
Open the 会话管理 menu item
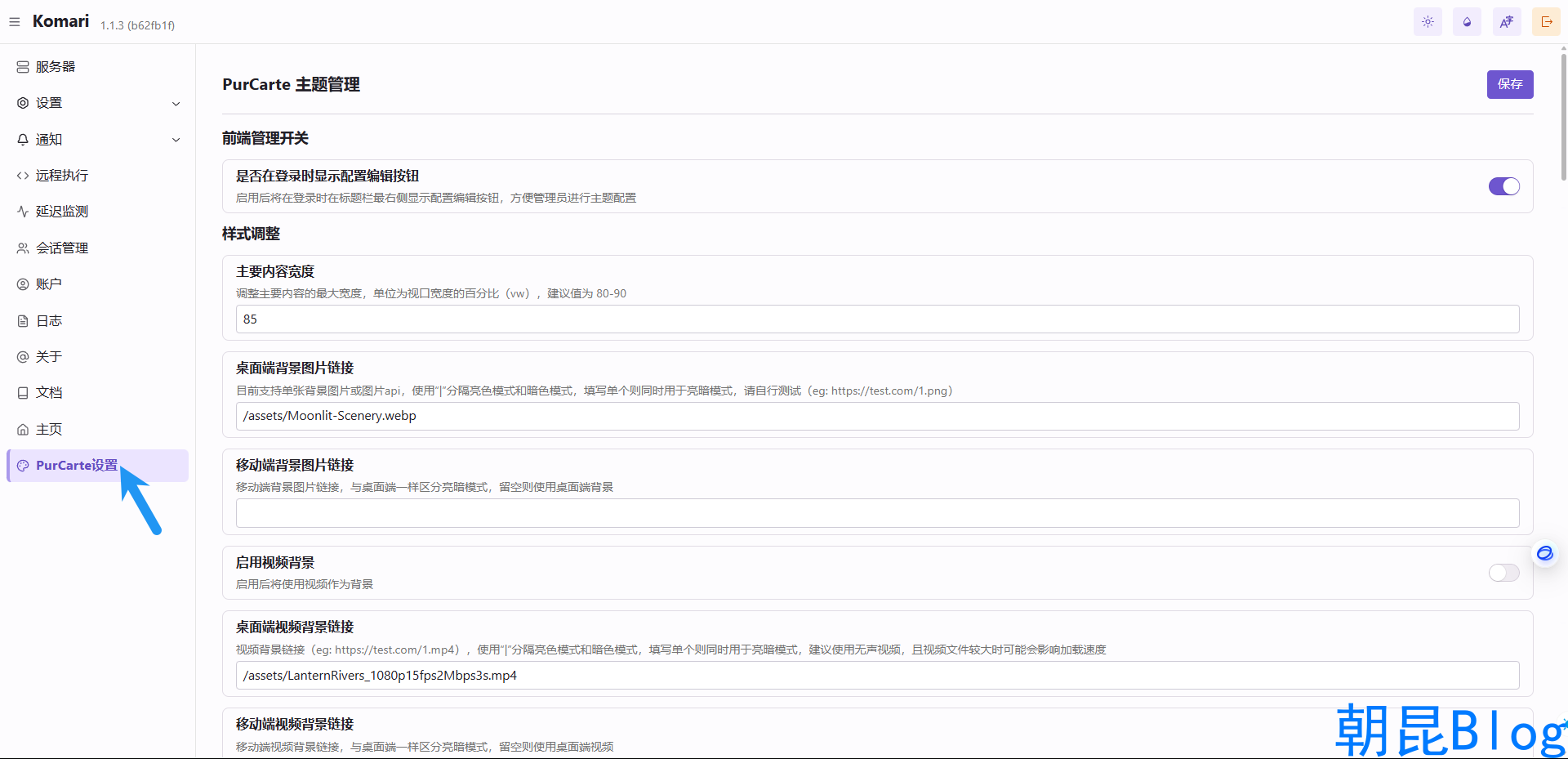pos(98,248)
